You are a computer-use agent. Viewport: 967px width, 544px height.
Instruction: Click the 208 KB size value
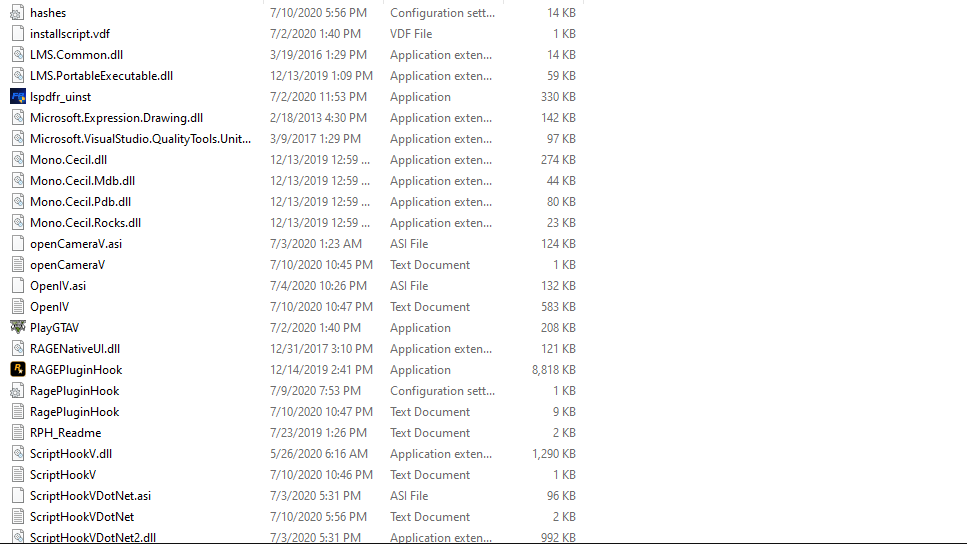[x=558, y=328]
